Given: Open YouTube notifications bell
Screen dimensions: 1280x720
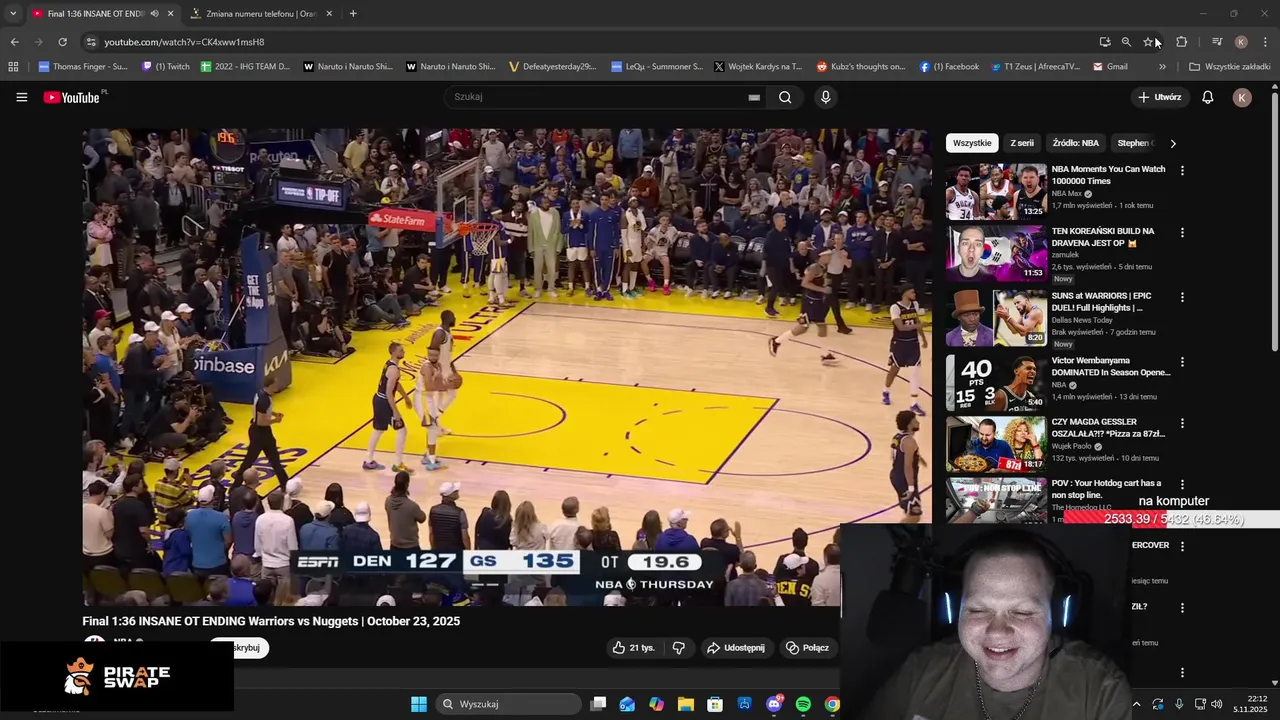Looking at the screenshot, I should (x=1207, y=97).
